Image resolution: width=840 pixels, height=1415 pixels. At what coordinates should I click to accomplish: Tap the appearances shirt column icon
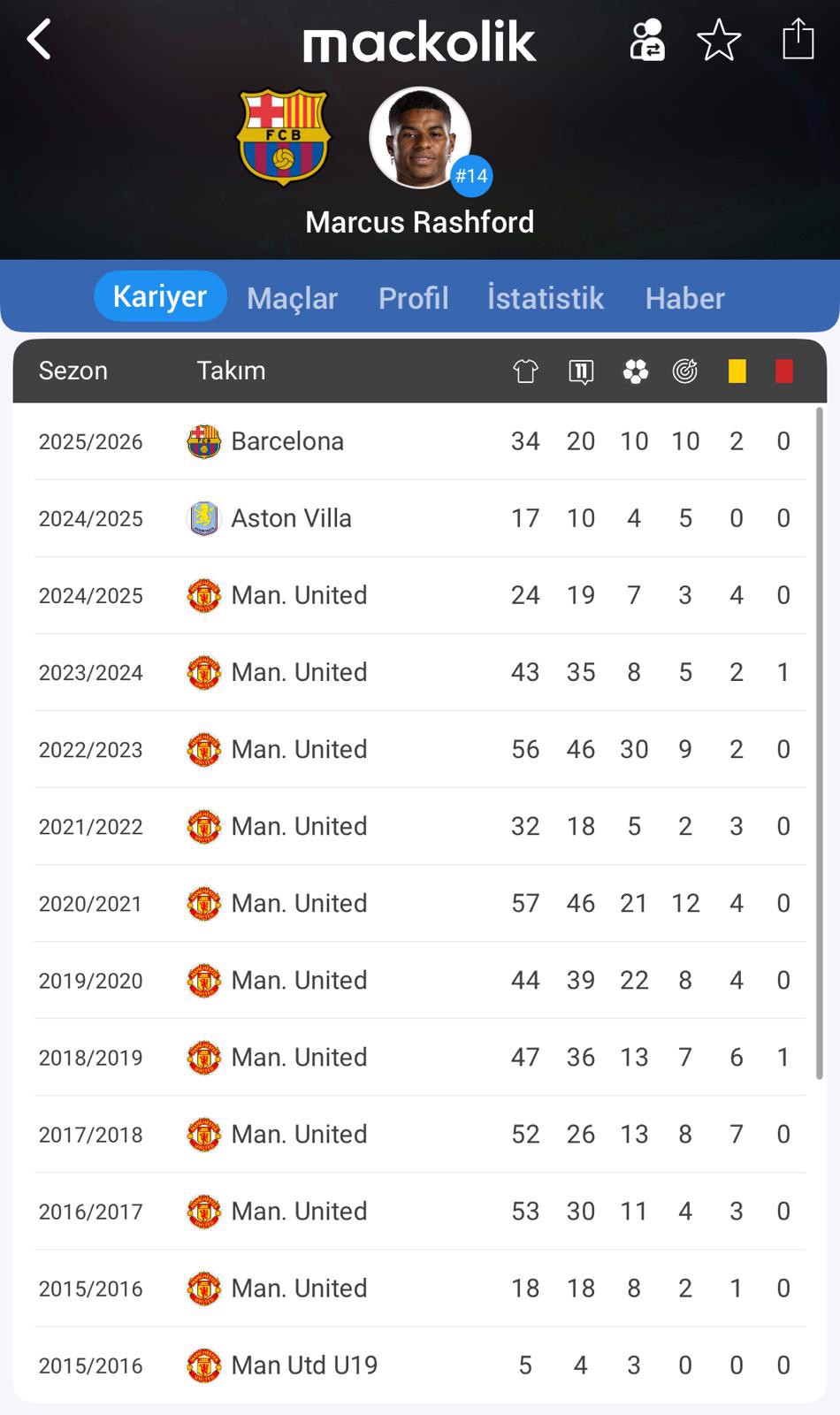[x=526, y=371]
